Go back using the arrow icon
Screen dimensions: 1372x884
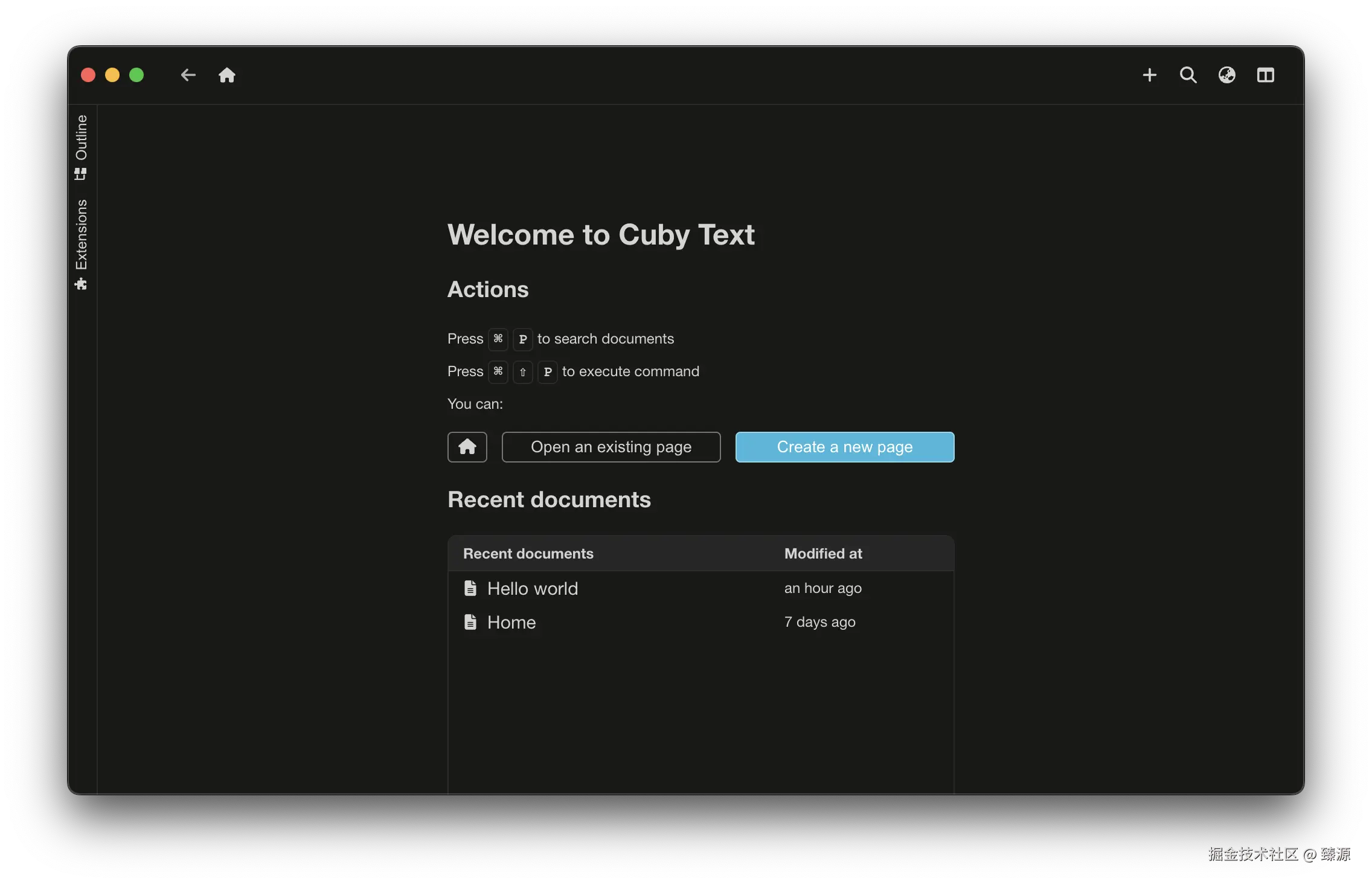click(x=188, y=75)
